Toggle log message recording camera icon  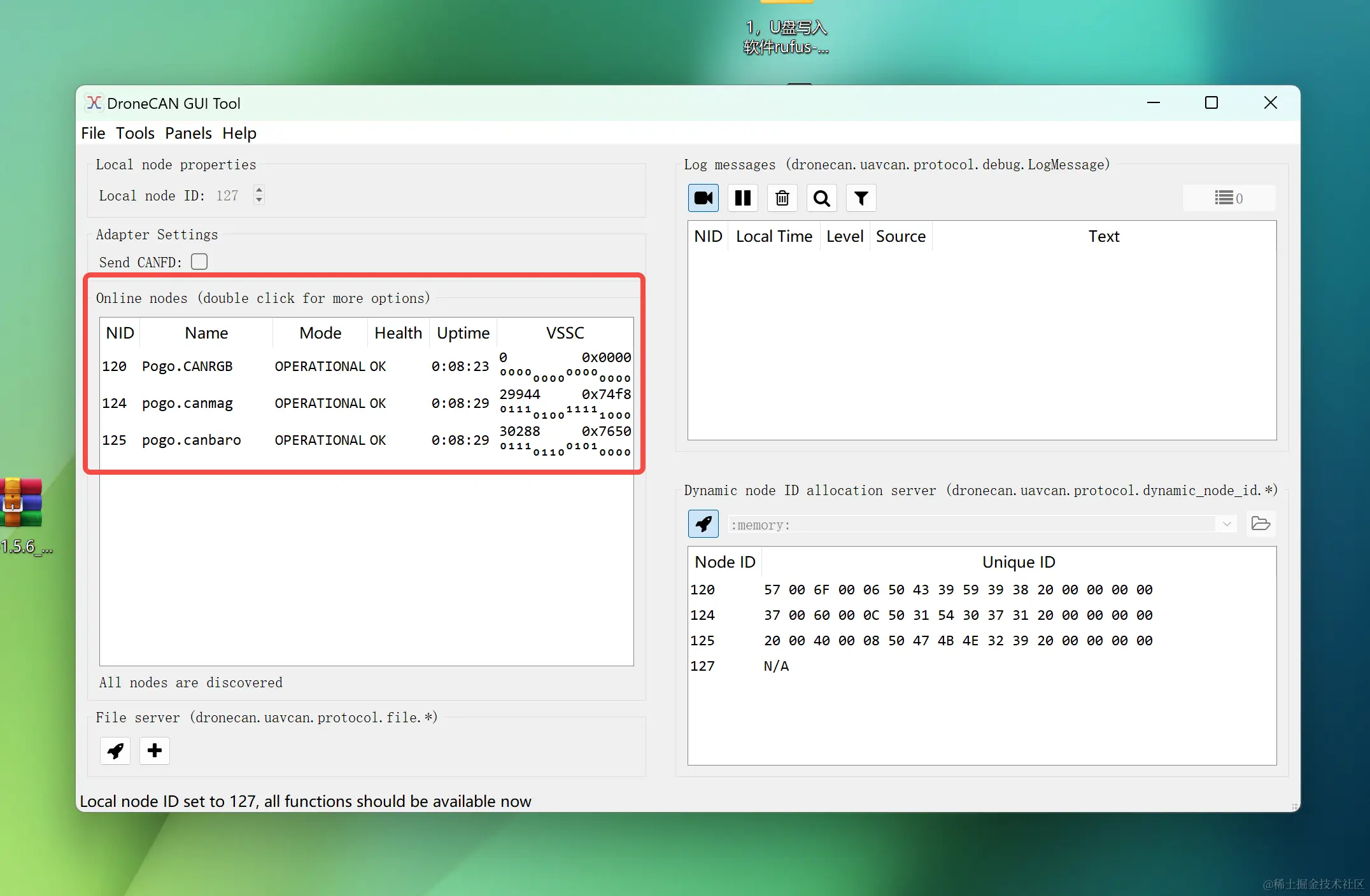pyautogui.click(x=703, y=198)
